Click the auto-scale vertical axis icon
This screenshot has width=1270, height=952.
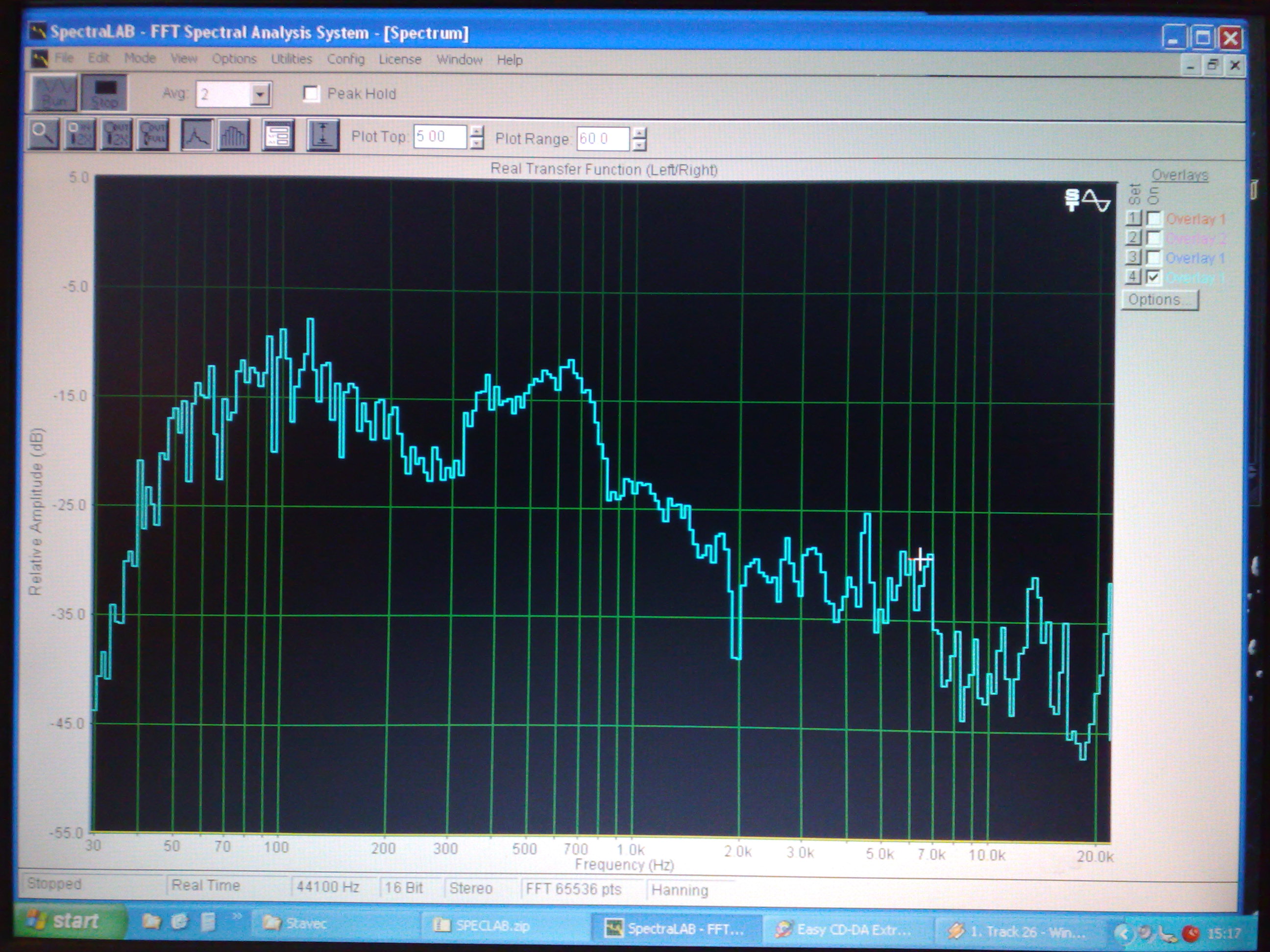[323, 136]
